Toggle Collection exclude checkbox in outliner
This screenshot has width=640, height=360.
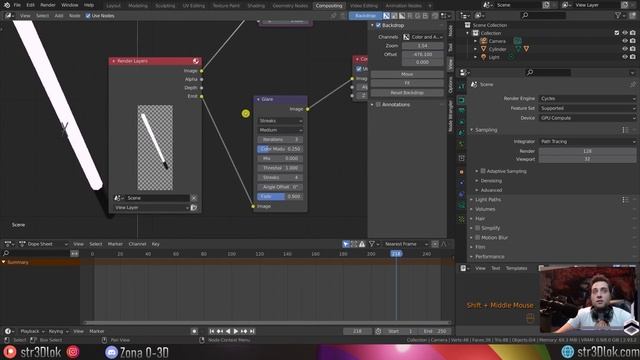coord(617,33)
